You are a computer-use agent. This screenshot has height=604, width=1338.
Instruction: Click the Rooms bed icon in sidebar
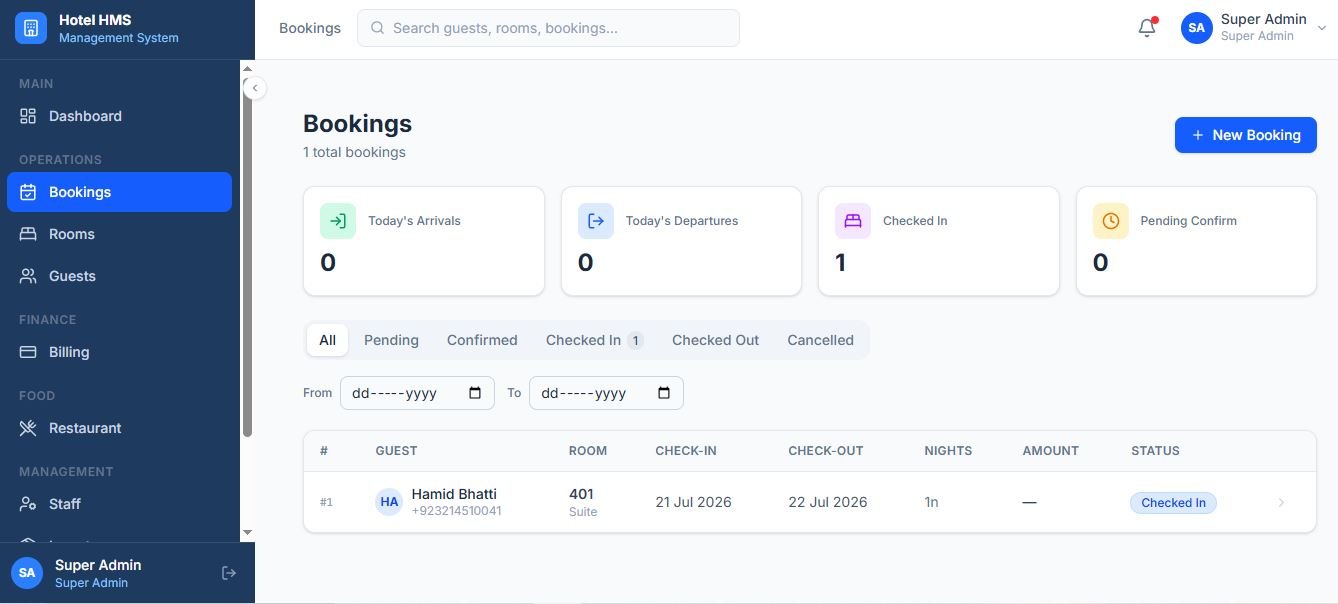point(28,234)
